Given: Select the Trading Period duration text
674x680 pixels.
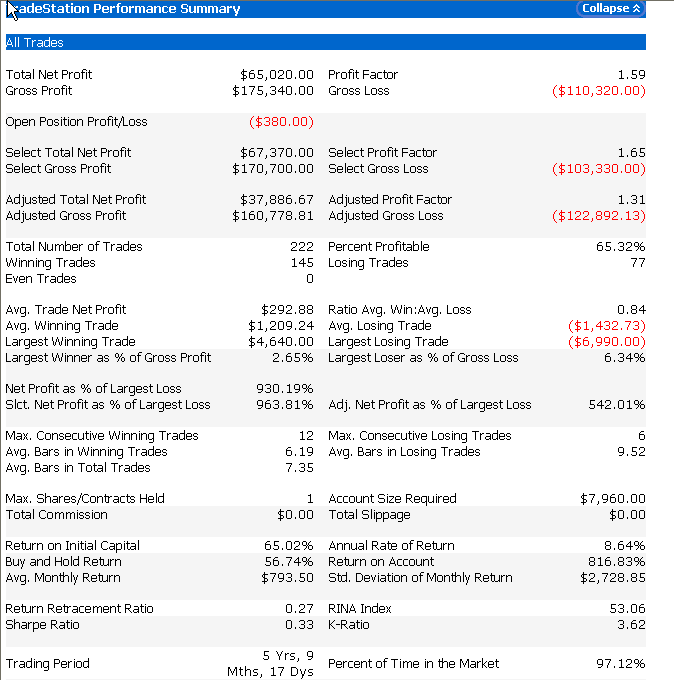Looking at the screenshot, I should click(x=270, y=664).
